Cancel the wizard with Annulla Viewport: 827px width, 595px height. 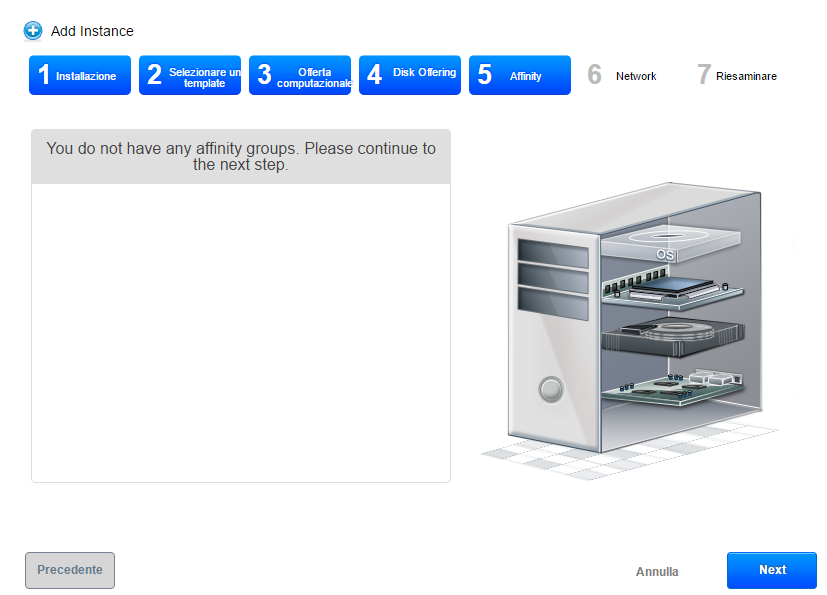coord(657,572)
